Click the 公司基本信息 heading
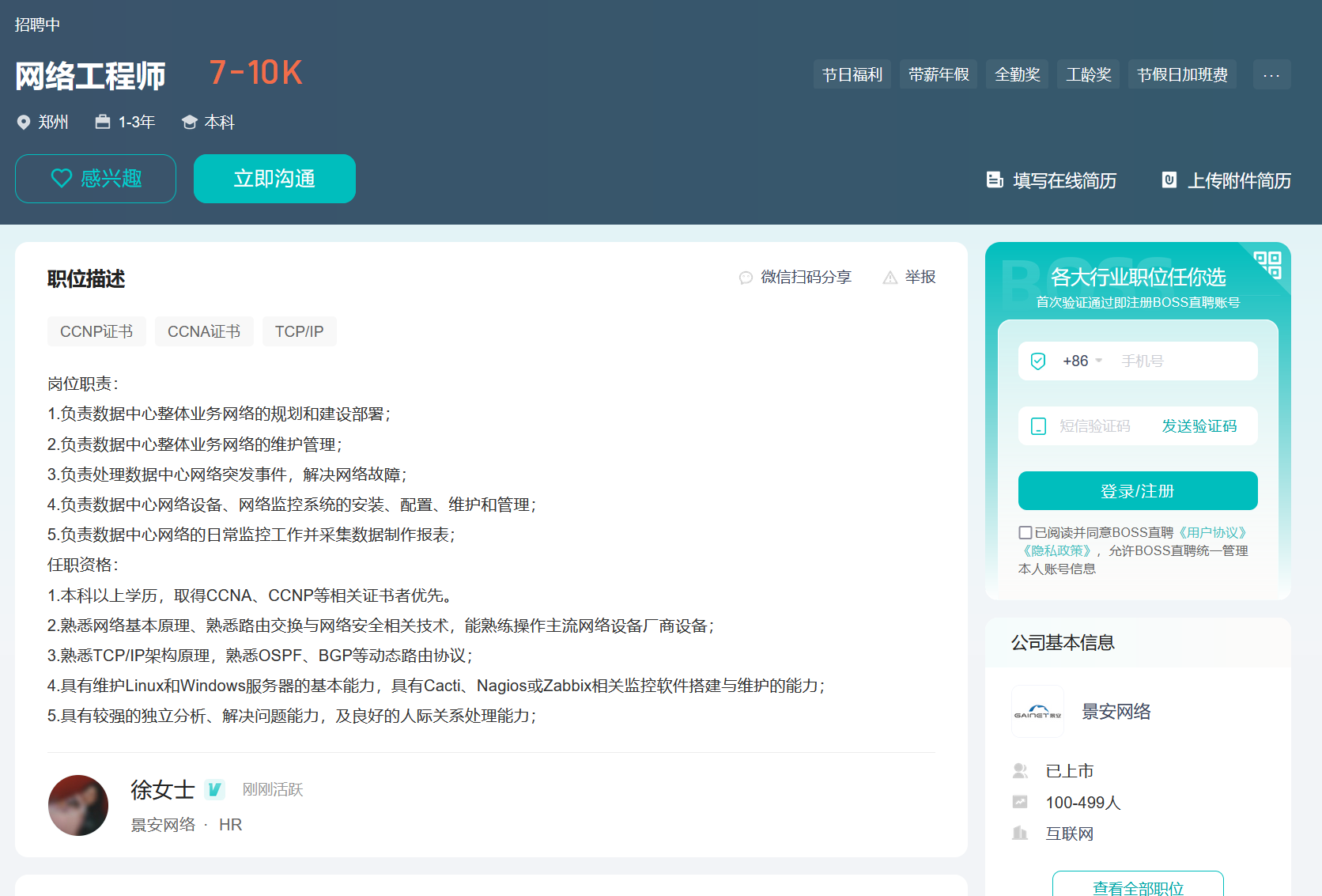The width and height of the screenshot is (1322, 896). 1063,643
